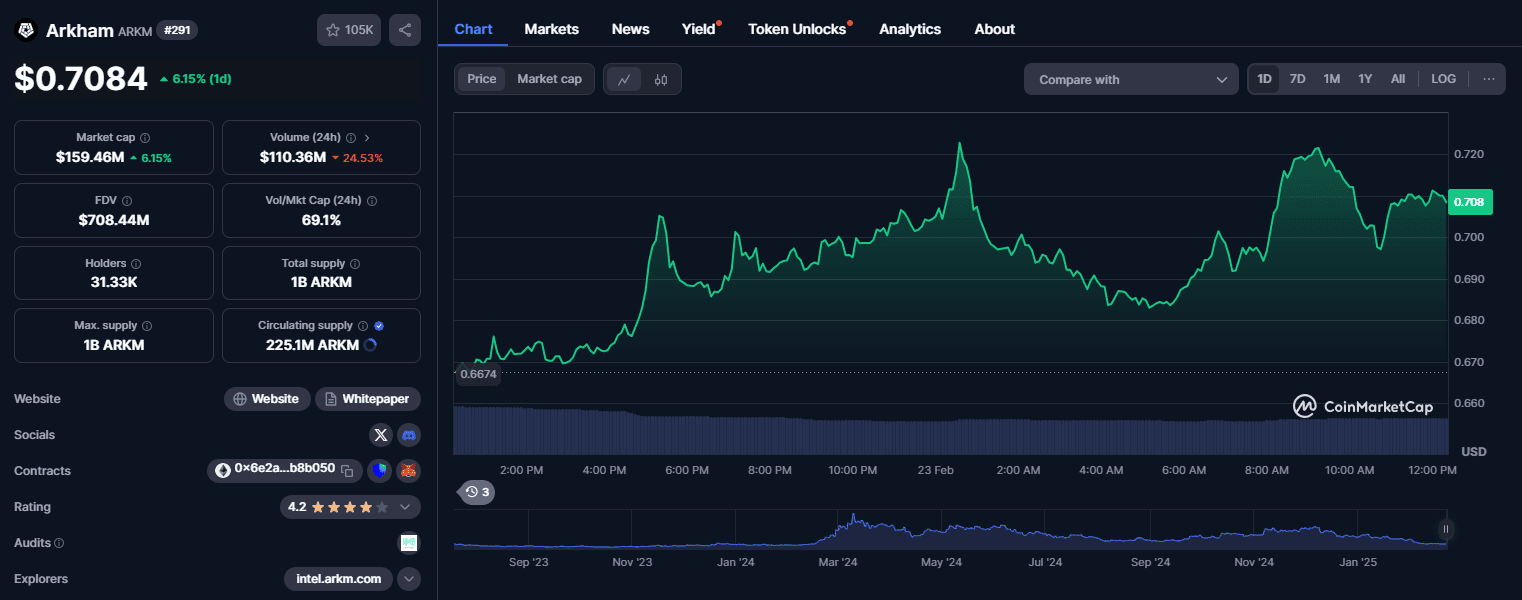Copy the contract address 0x6e2a...b8b050
Image resolution: width=1522 pixels, height=600 pixels.
point(347,470)
